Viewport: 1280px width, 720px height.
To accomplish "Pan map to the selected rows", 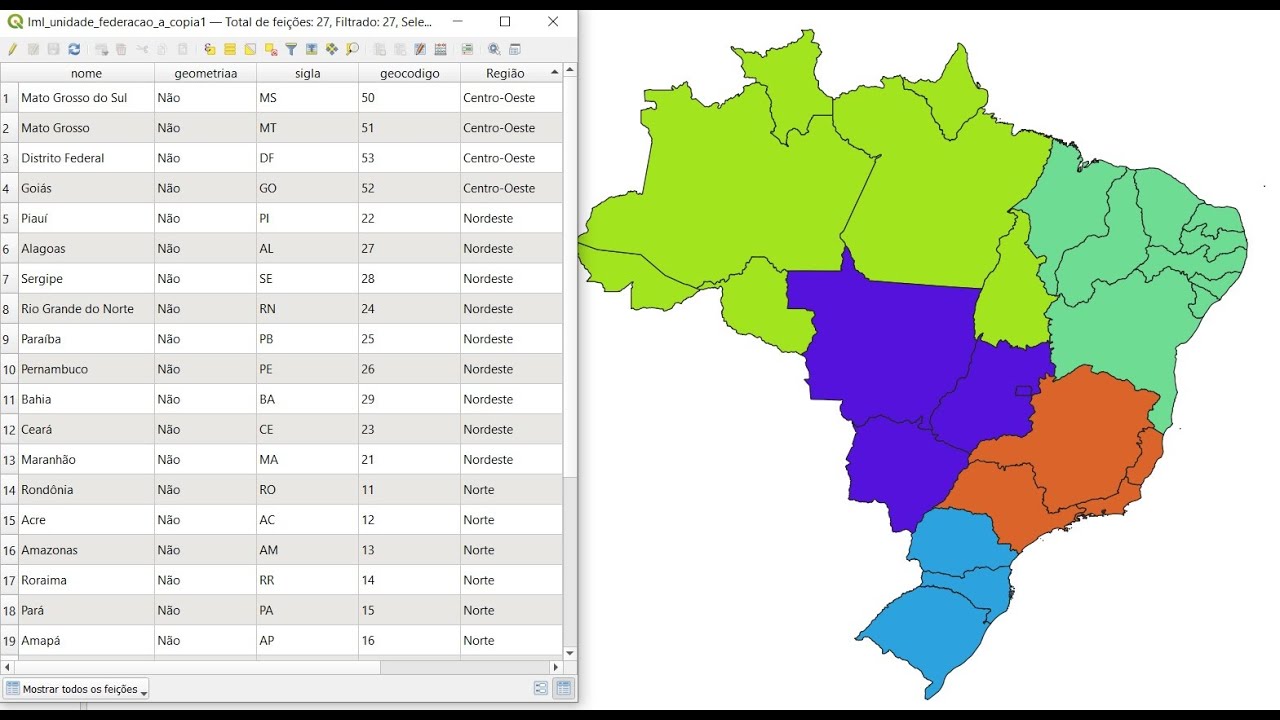I will 332,49.
